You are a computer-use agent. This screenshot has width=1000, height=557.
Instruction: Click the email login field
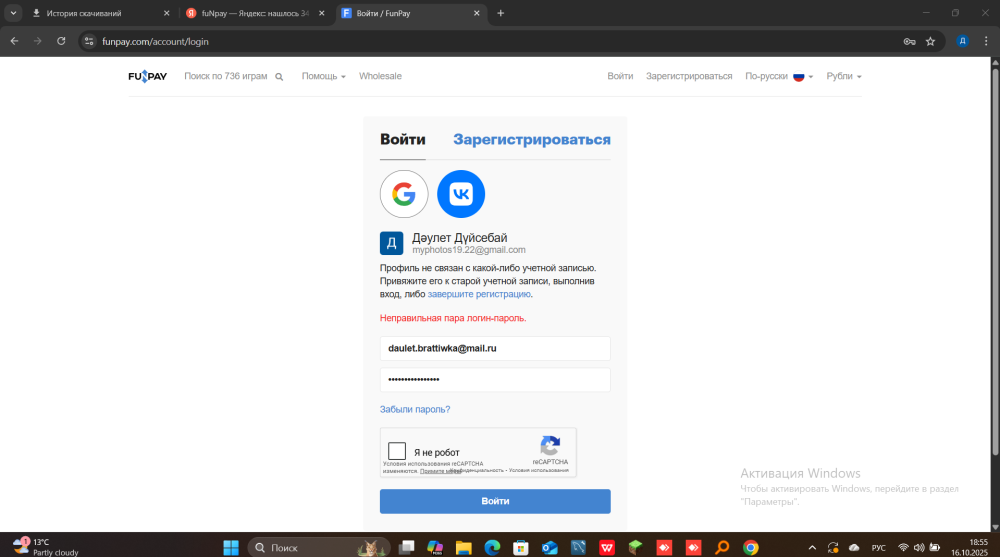click(495, 348)
